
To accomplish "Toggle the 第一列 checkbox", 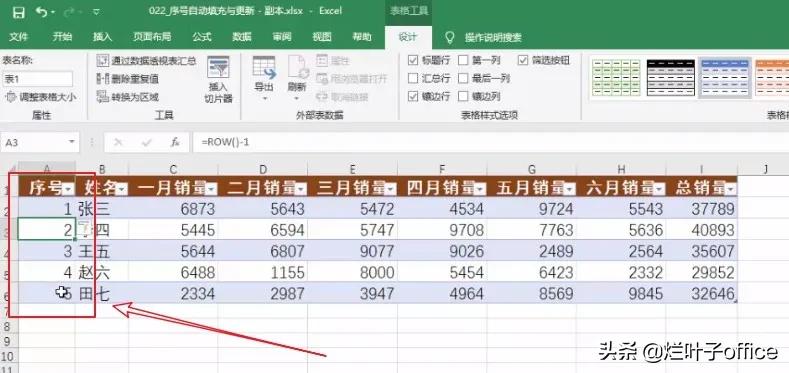I will pyautogui.click(x=463, y=60).
